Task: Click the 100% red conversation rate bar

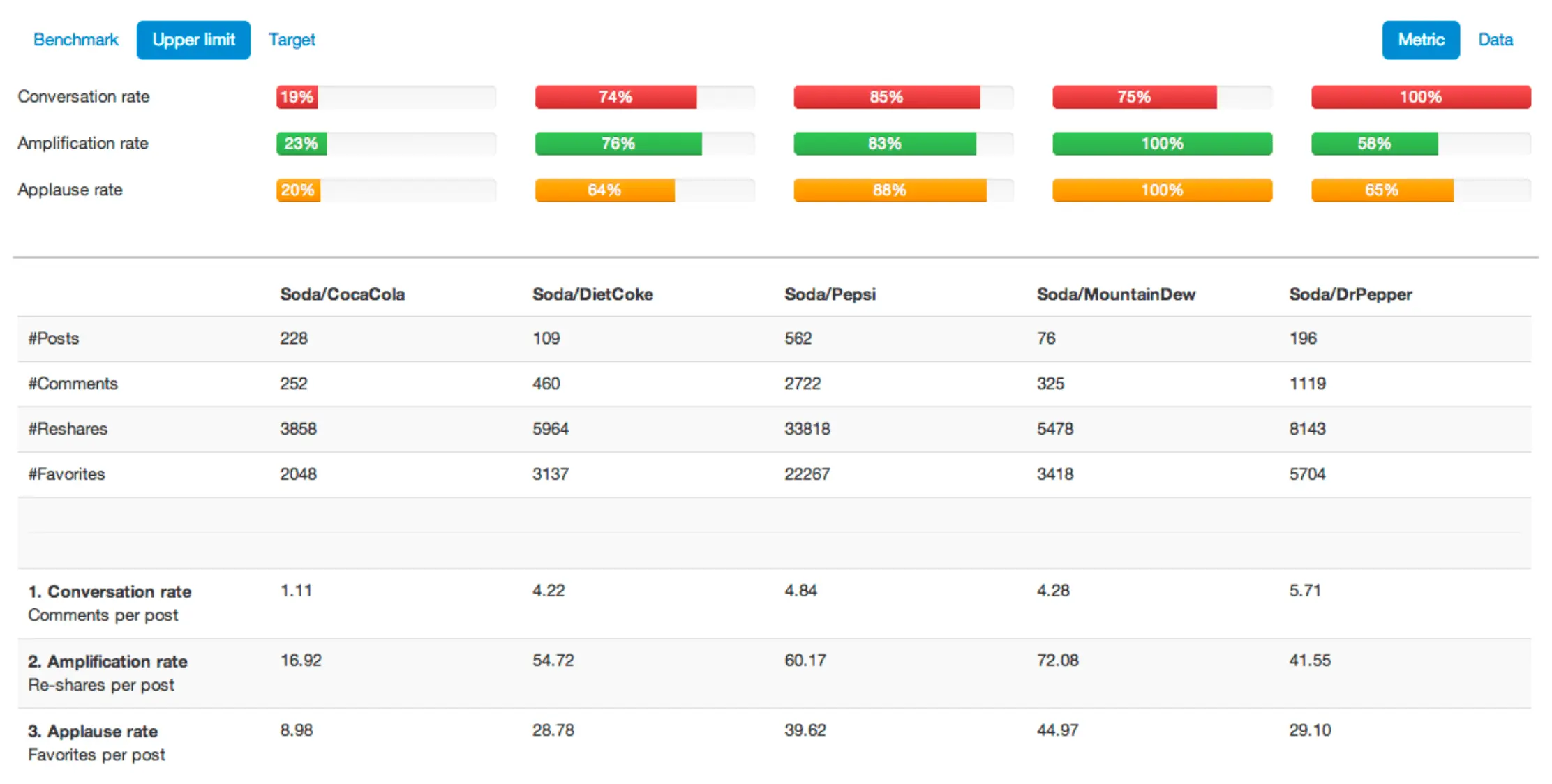Action: pos(1420,97)
